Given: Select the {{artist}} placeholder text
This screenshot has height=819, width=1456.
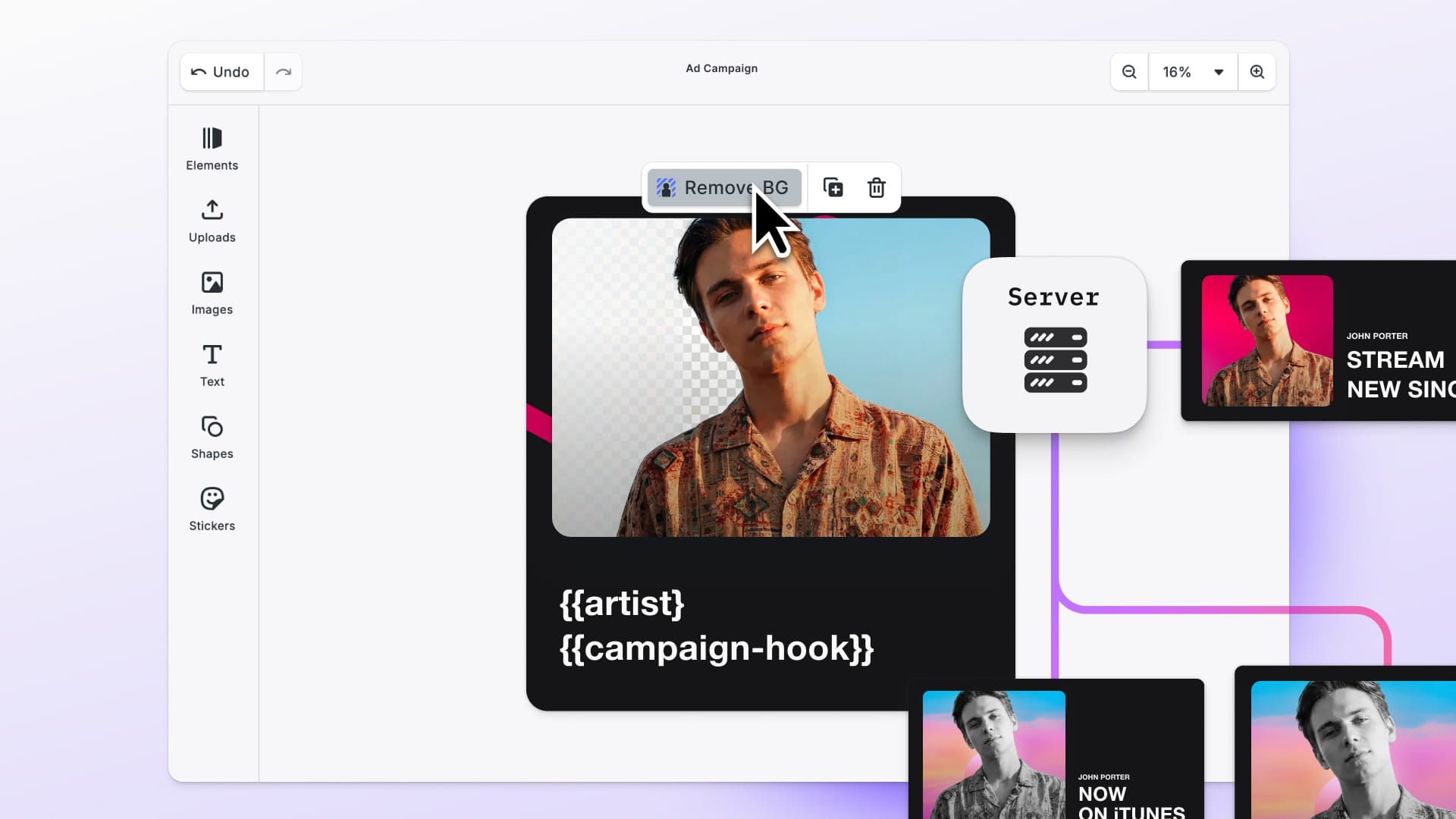Looking at the screenshot, I should [622, 604].
